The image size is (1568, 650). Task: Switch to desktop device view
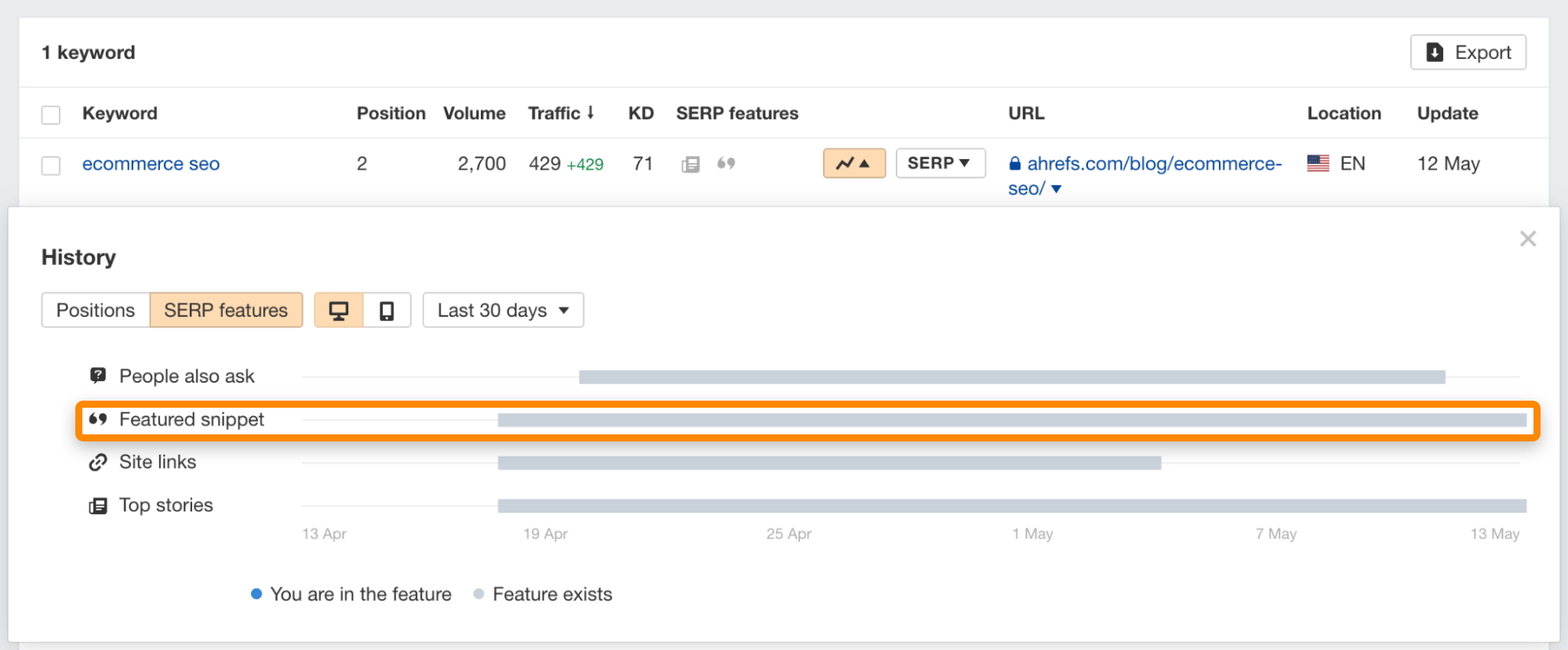(x=339, y=310)
